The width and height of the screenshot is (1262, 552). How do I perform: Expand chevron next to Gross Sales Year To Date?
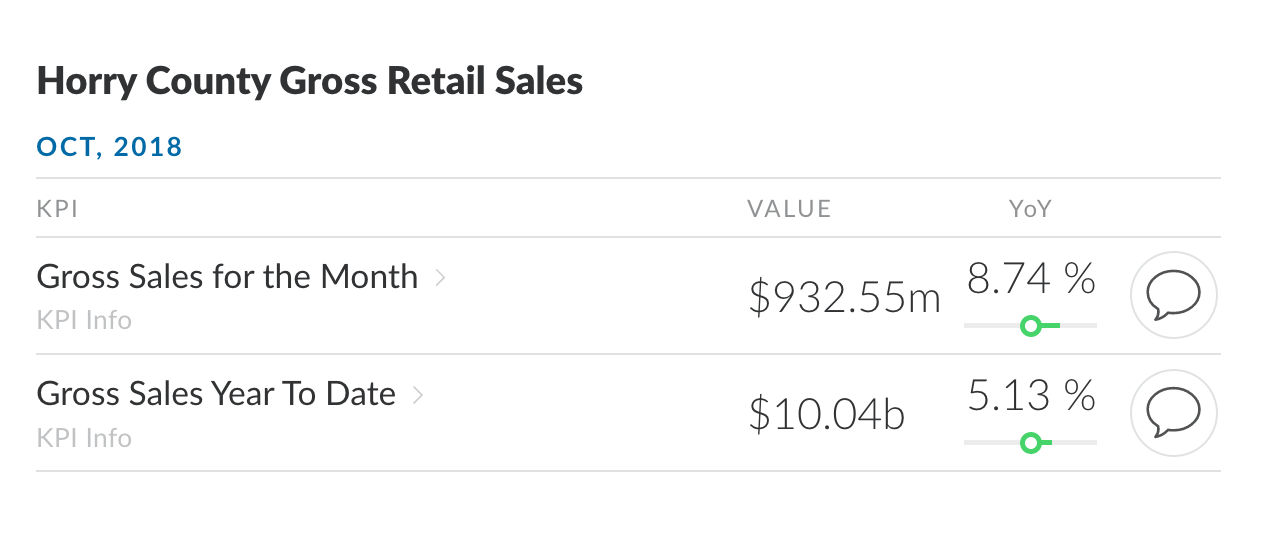pos(418,395)
